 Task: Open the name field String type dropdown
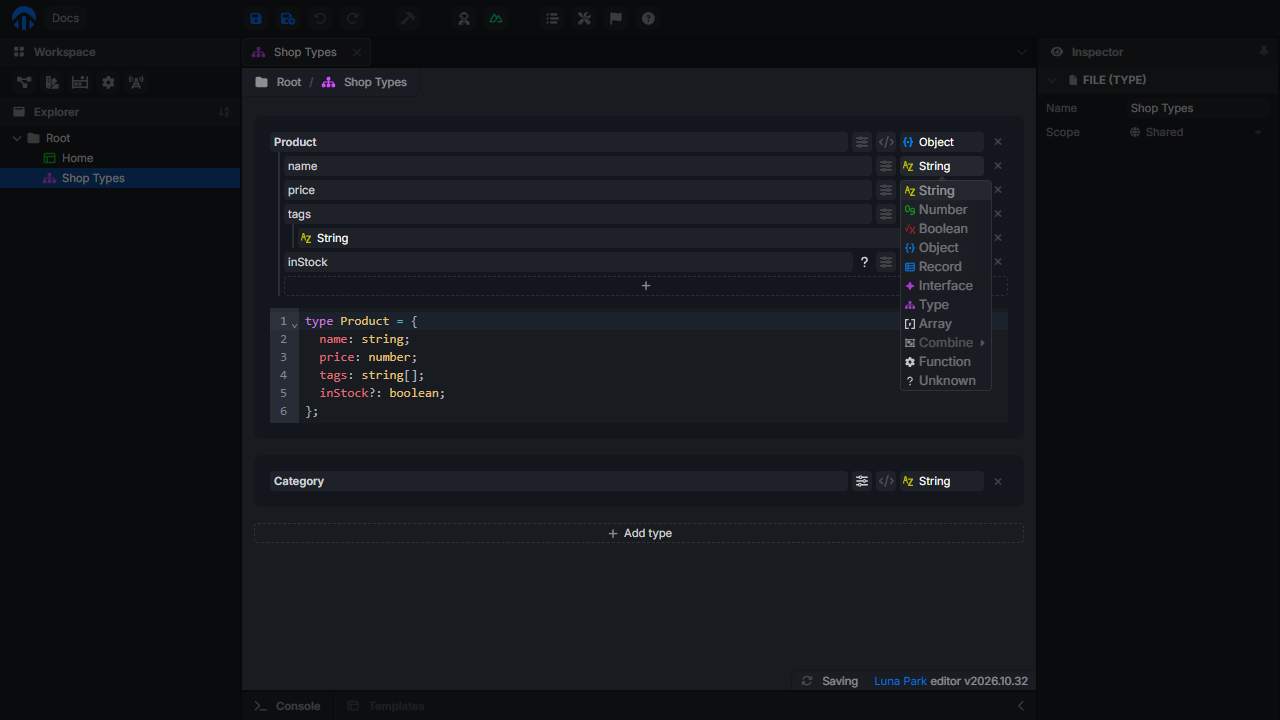[x=942, y=166]
